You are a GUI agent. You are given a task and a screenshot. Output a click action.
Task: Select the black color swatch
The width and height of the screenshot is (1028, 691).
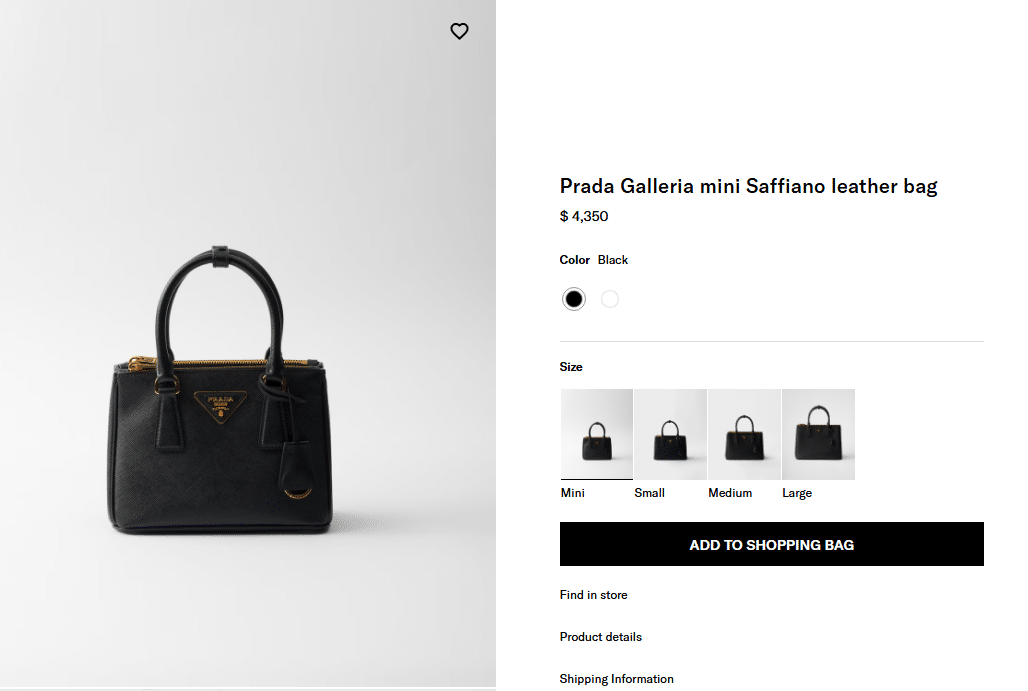pos(573,299)
